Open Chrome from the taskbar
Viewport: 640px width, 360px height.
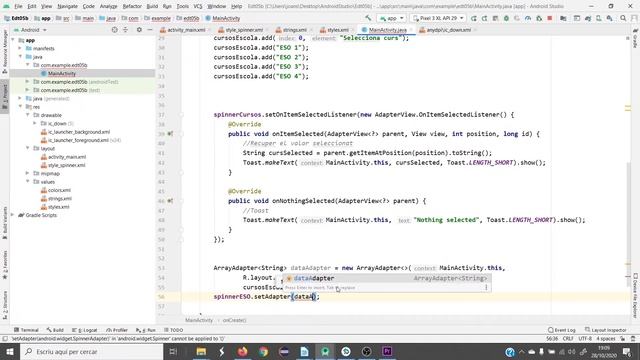tap(263, 351)
